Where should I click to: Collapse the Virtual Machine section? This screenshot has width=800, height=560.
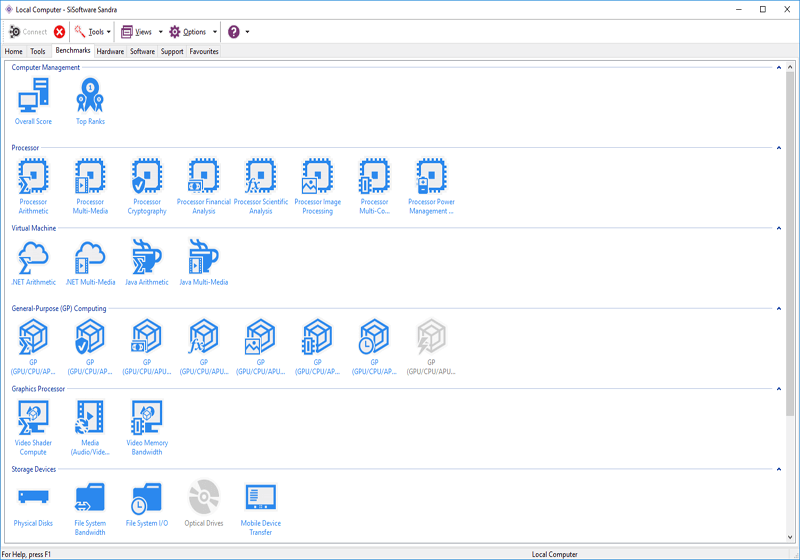click(x=779, y=228)
